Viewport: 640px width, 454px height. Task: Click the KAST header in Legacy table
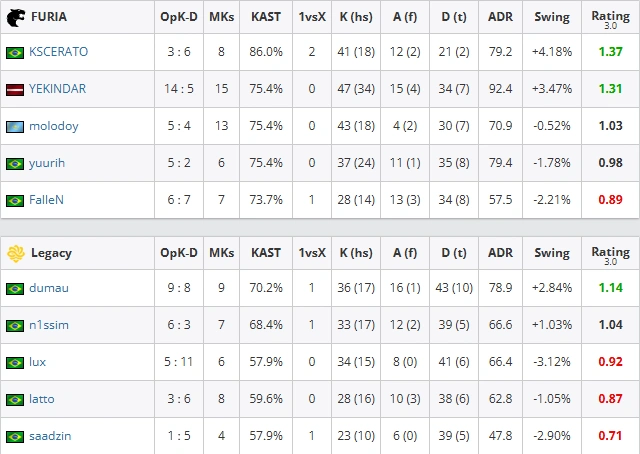tap(266, 253)
